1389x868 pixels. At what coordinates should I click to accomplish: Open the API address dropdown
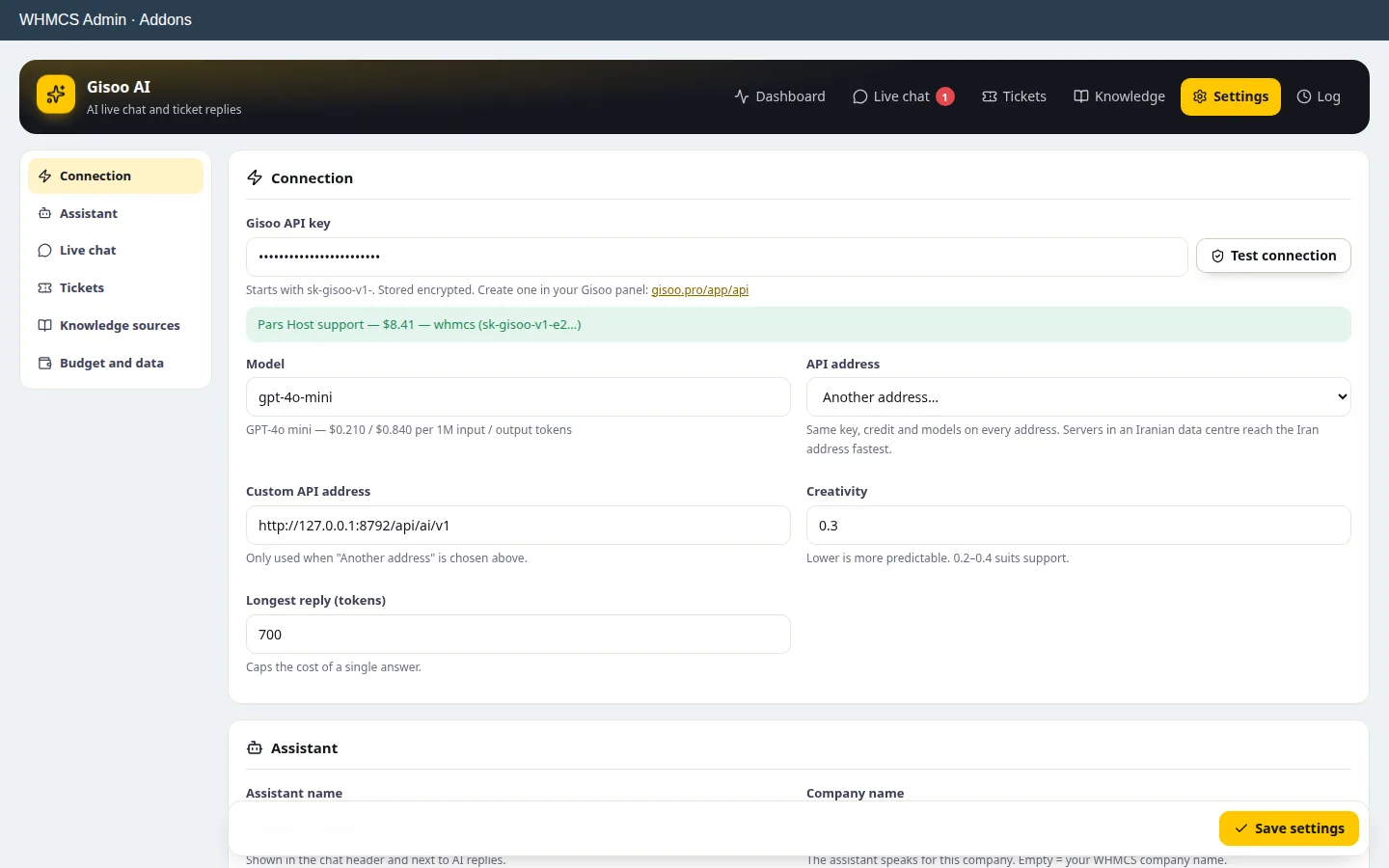point(1078,397)
